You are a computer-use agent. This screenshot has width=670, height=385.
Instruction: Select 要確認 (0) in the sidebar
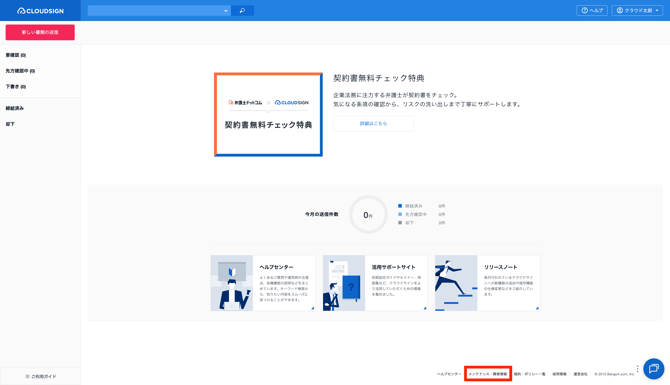[16, 55]
